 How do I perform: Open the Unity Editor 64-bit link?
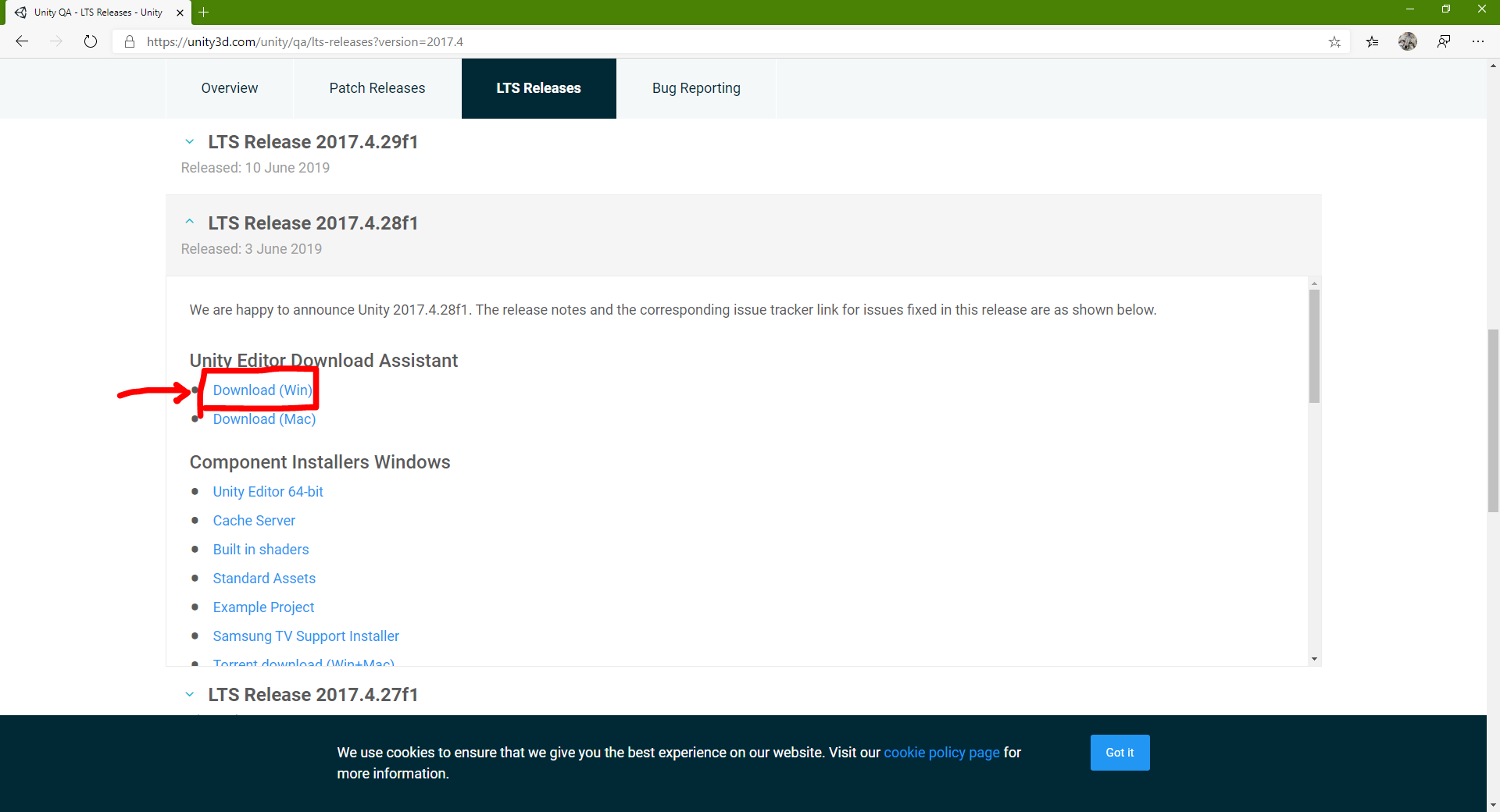point(268,491)
